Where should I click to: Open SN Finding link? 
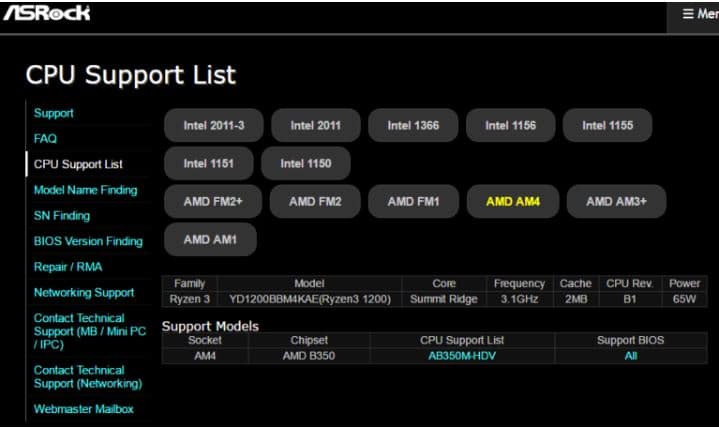[x=62, y=216]
